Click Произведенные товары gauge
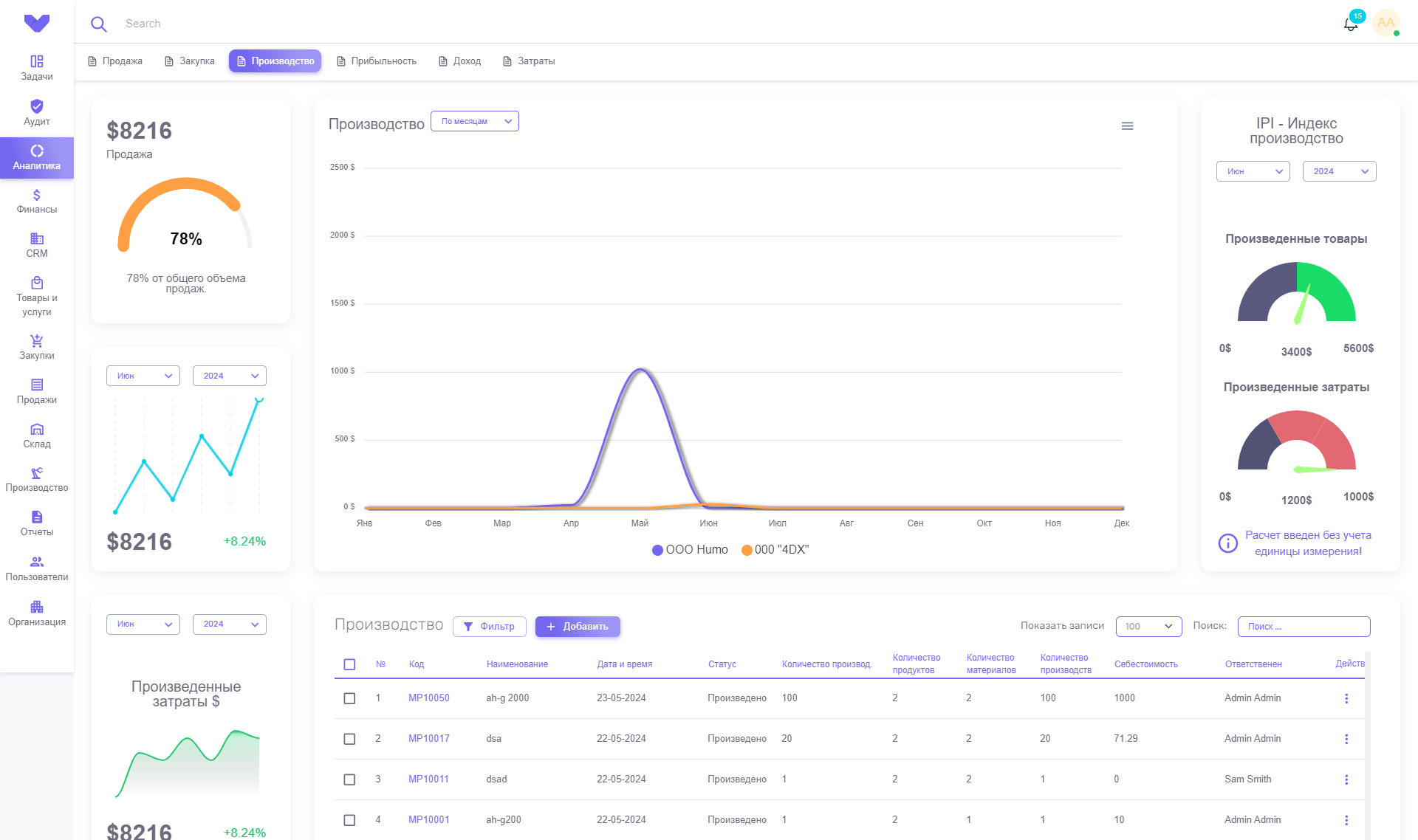Screen dimensions: 1418x840 1297,292
